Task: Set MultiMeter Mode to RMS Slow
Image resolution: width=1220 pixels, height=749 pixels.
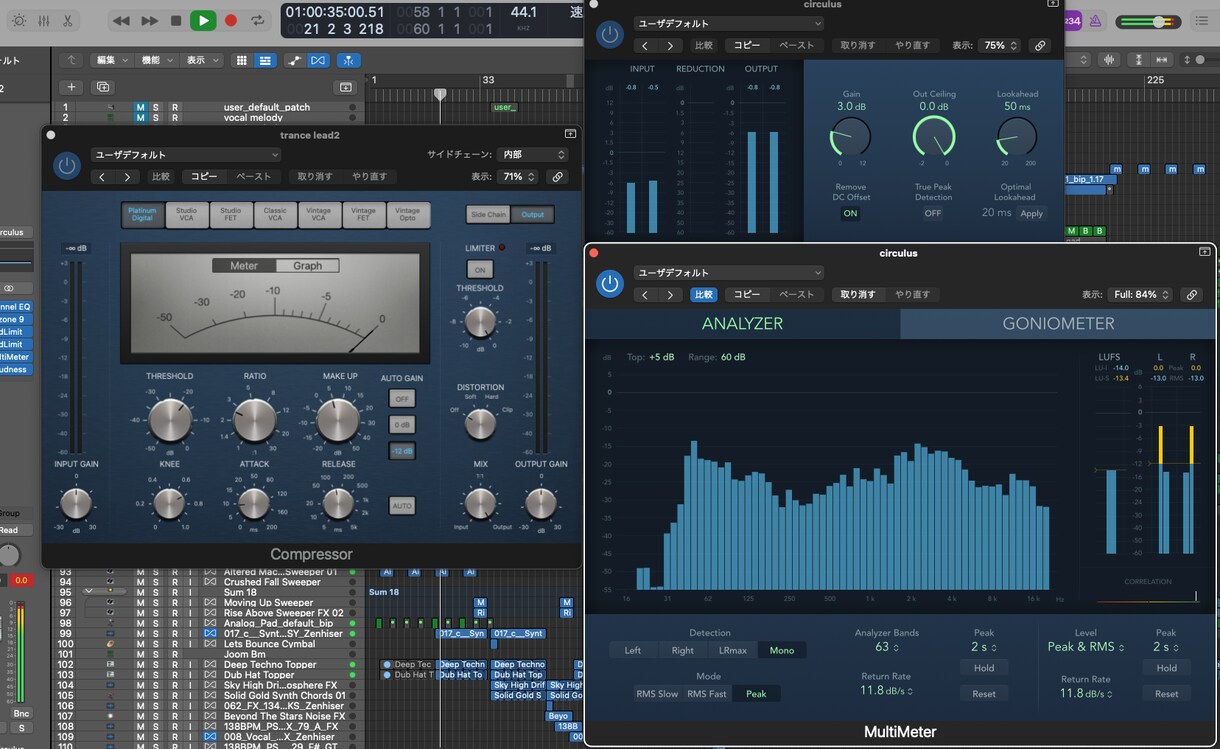Action: pyautogui.click(x=657, y=693)
